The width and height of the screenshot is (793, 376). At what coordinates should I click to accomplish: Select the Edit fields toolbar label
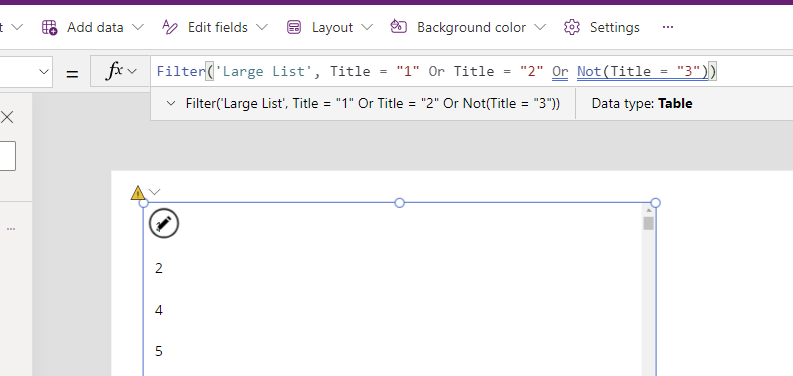[217, 27]
